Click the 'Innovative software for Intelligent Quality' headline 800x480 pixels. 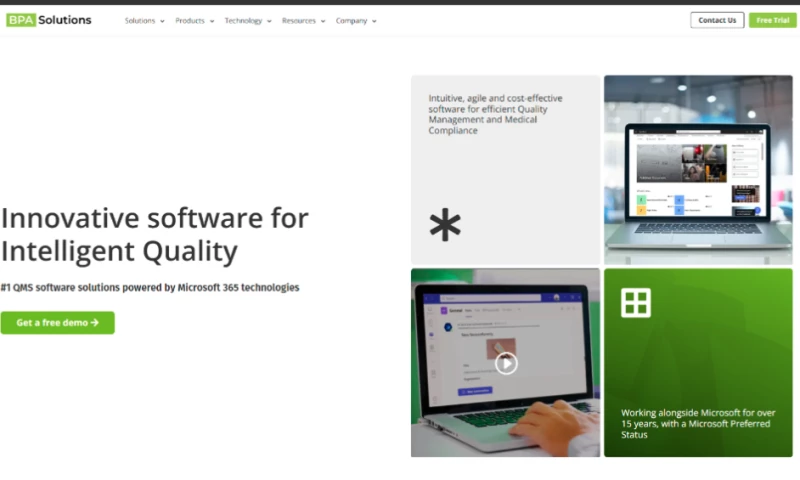tap(155, 233)
